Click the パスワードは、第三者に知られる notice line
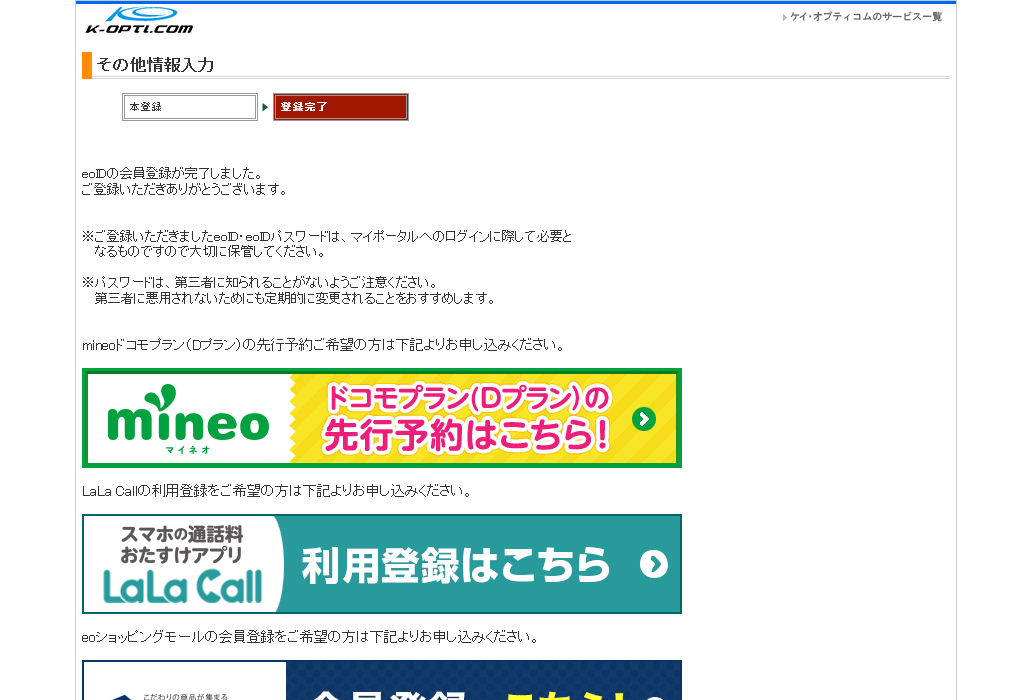The height and width of the screenshot is (700, 1024). pos(260,283)
